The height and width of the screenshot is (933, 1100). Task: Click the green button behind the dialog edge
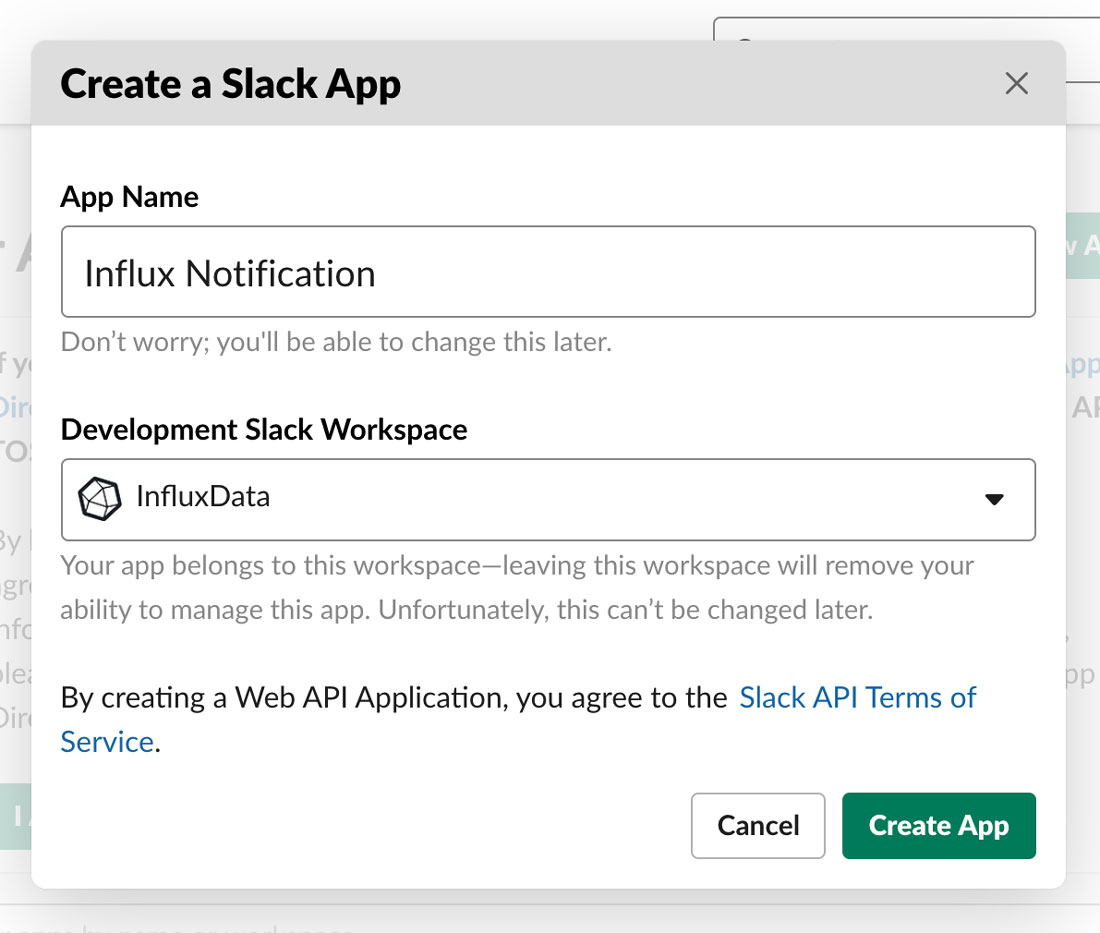[x=1087, y=245]
